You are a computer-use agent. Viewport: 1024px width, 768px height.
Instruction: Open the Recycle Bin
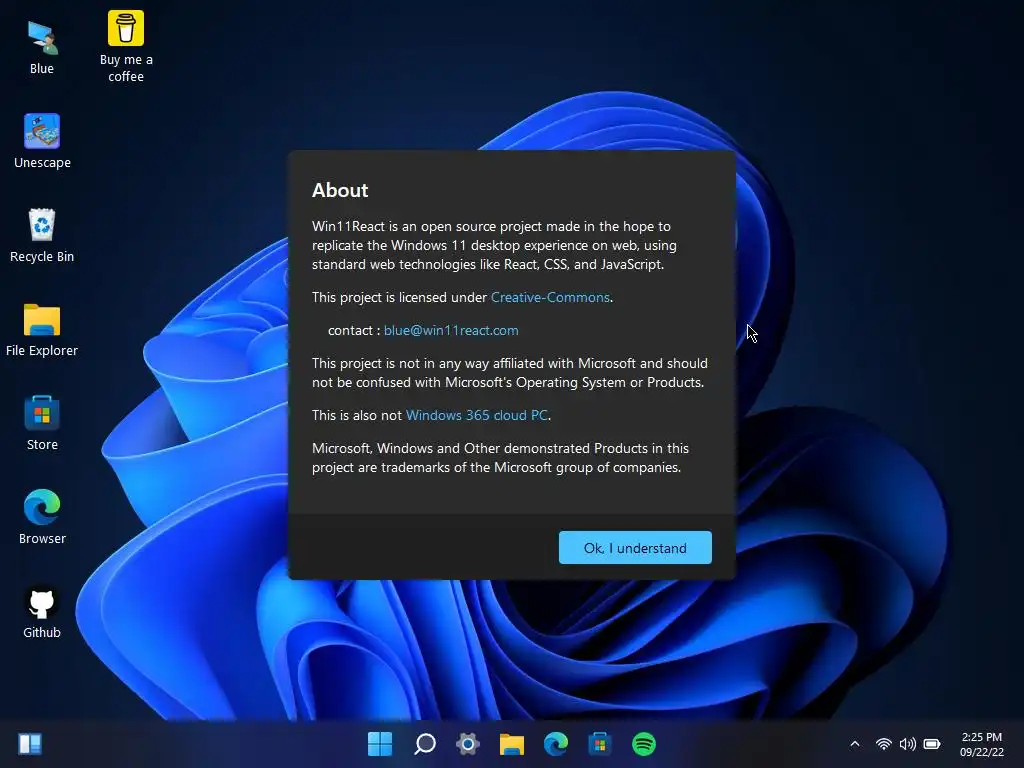pyautogui.click(x=42, y=235)
